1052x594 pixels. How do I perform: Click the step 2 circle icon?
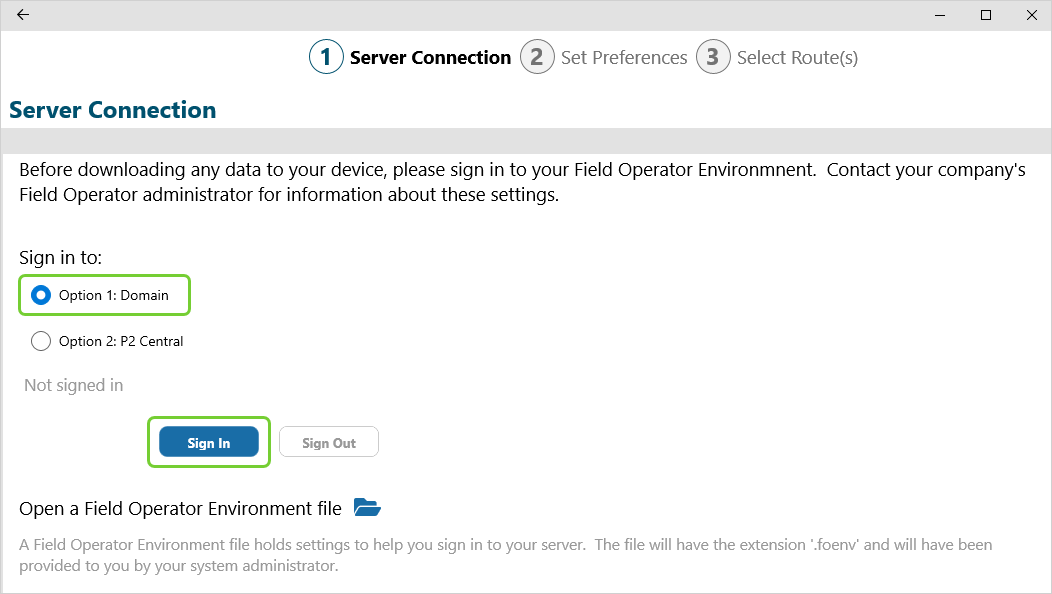tap(537, 57)
